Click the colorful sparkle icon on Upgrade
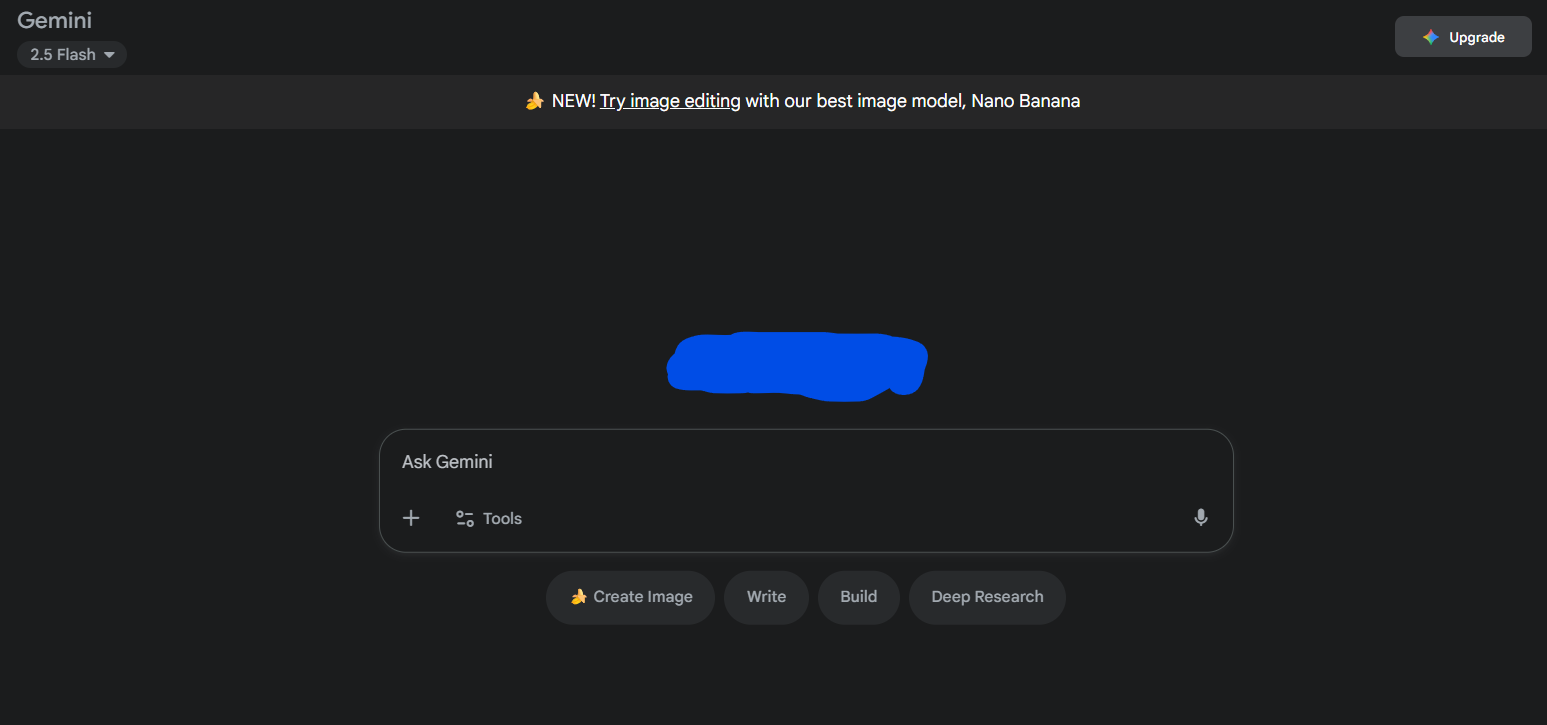The image size is (1547, 725). (x=1431, y=37)
